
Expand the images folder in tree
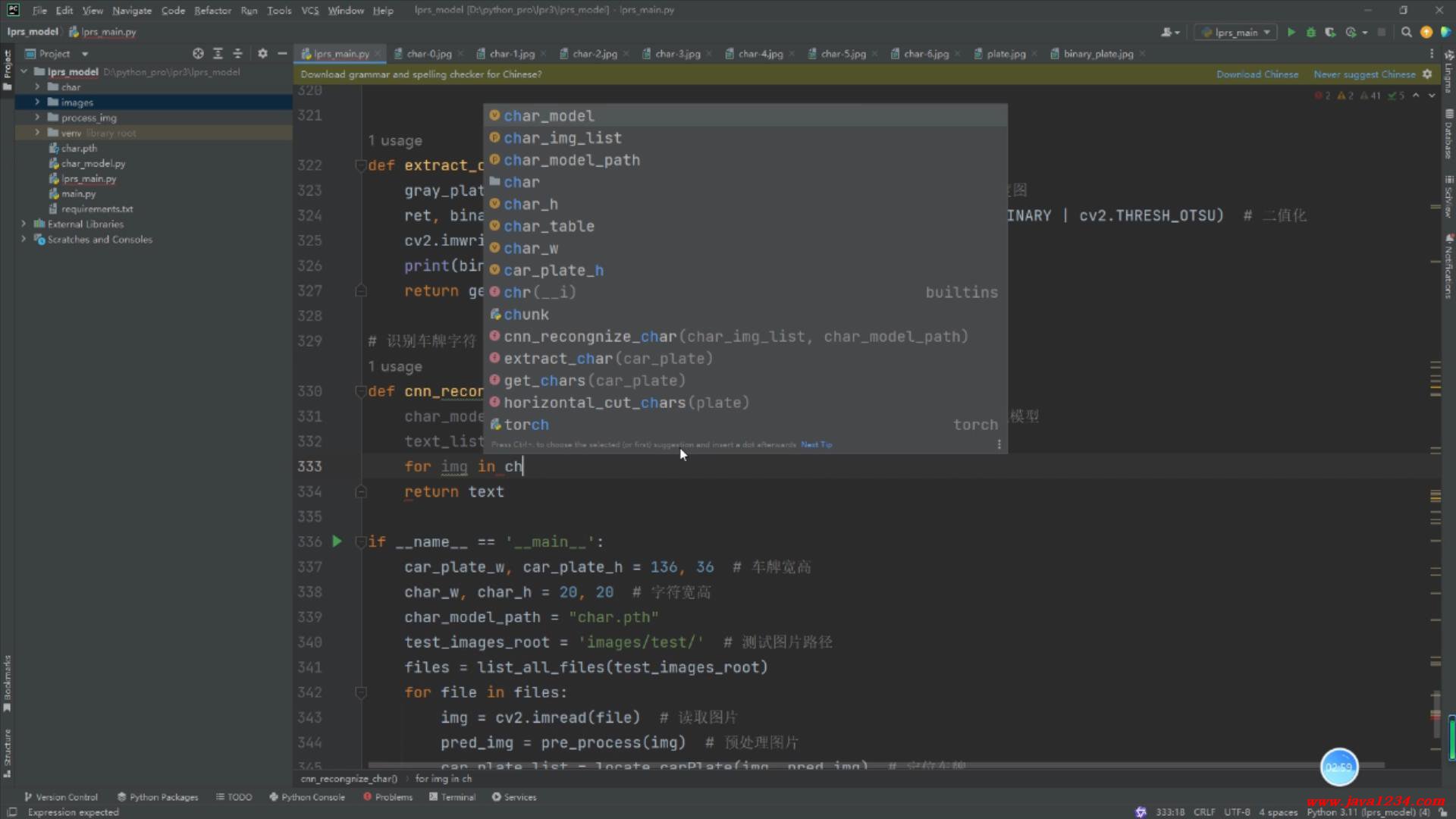click(37, 102)
